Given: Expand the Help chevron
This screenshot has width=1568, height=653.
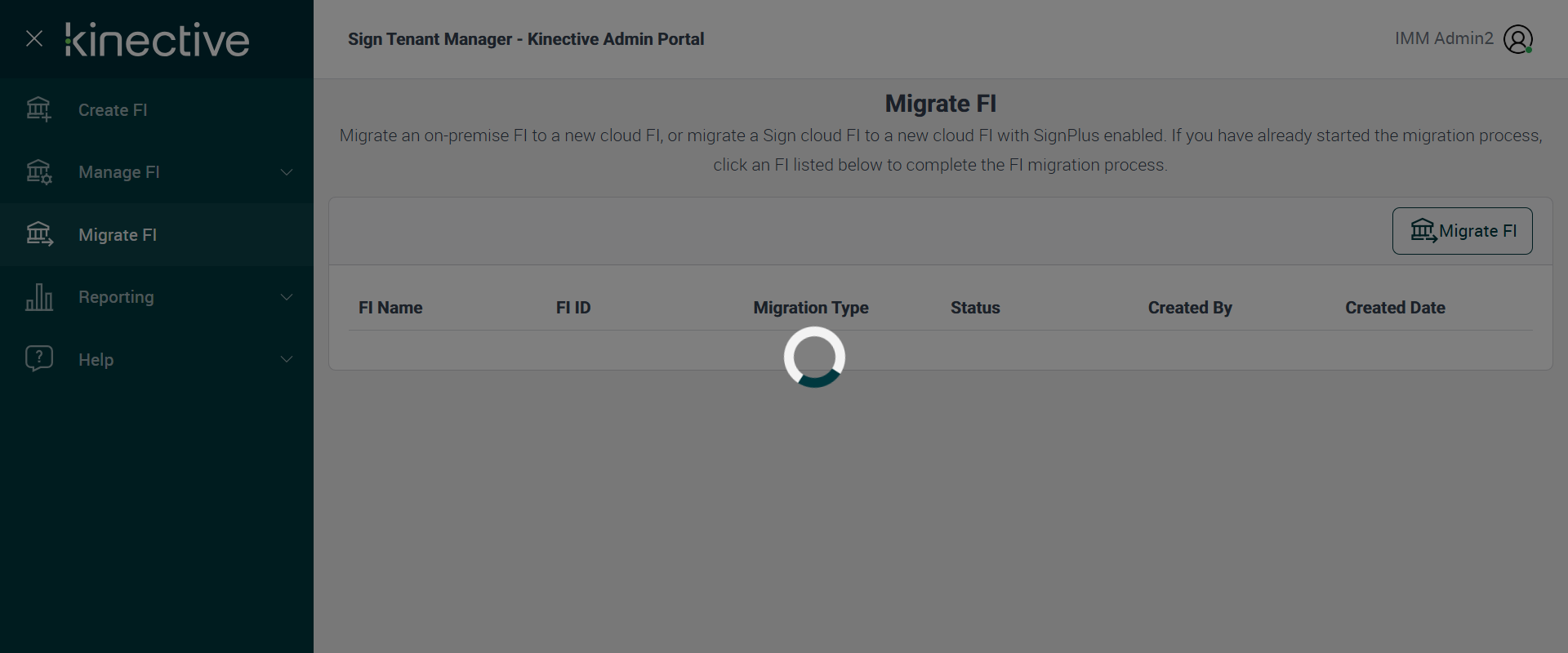Looking at the screenshot, I should coord(287,359).
